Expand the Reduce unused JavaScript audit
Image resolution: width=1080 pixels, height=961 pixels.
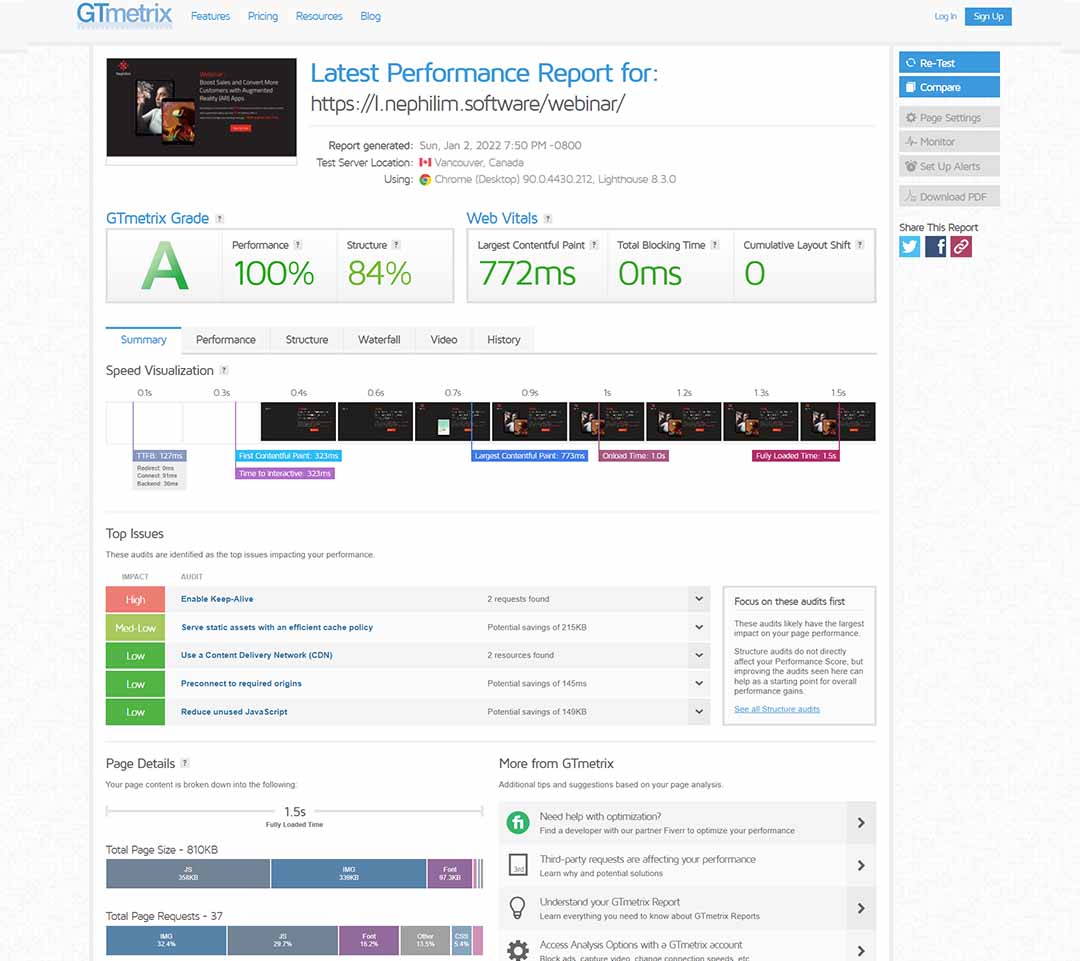699,712
